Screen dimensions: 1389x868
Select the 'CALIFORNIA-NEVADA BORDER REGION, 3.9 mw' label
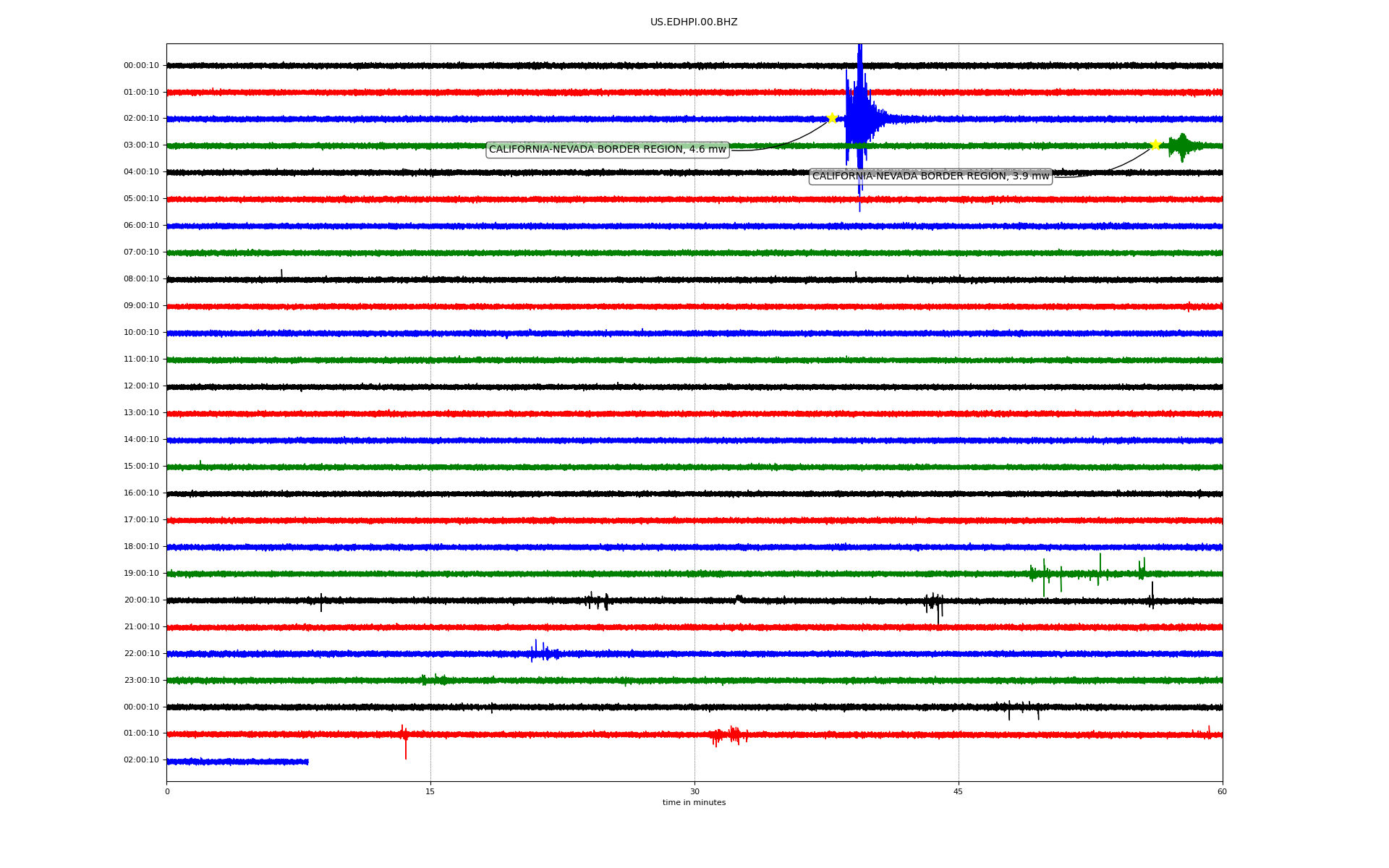coord(930,176)
